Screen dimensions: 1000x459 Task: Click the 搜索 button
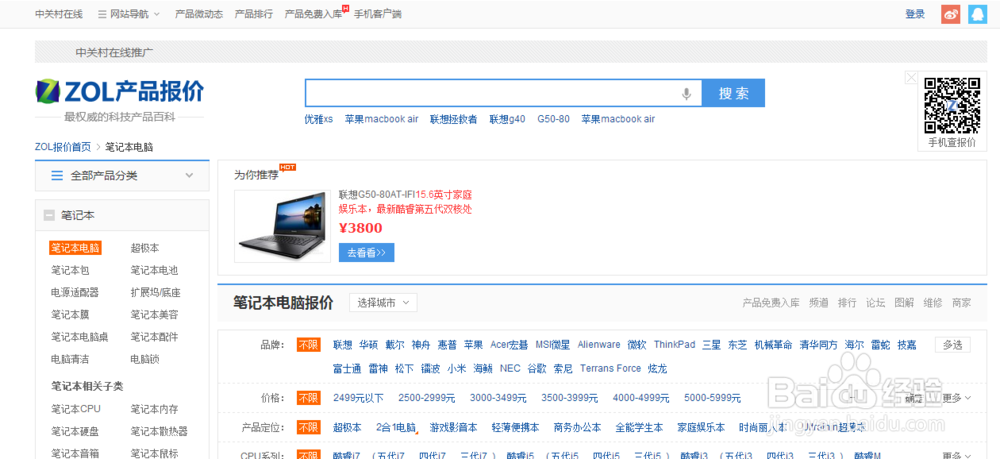pyautogui.click(x=733, y=93)
